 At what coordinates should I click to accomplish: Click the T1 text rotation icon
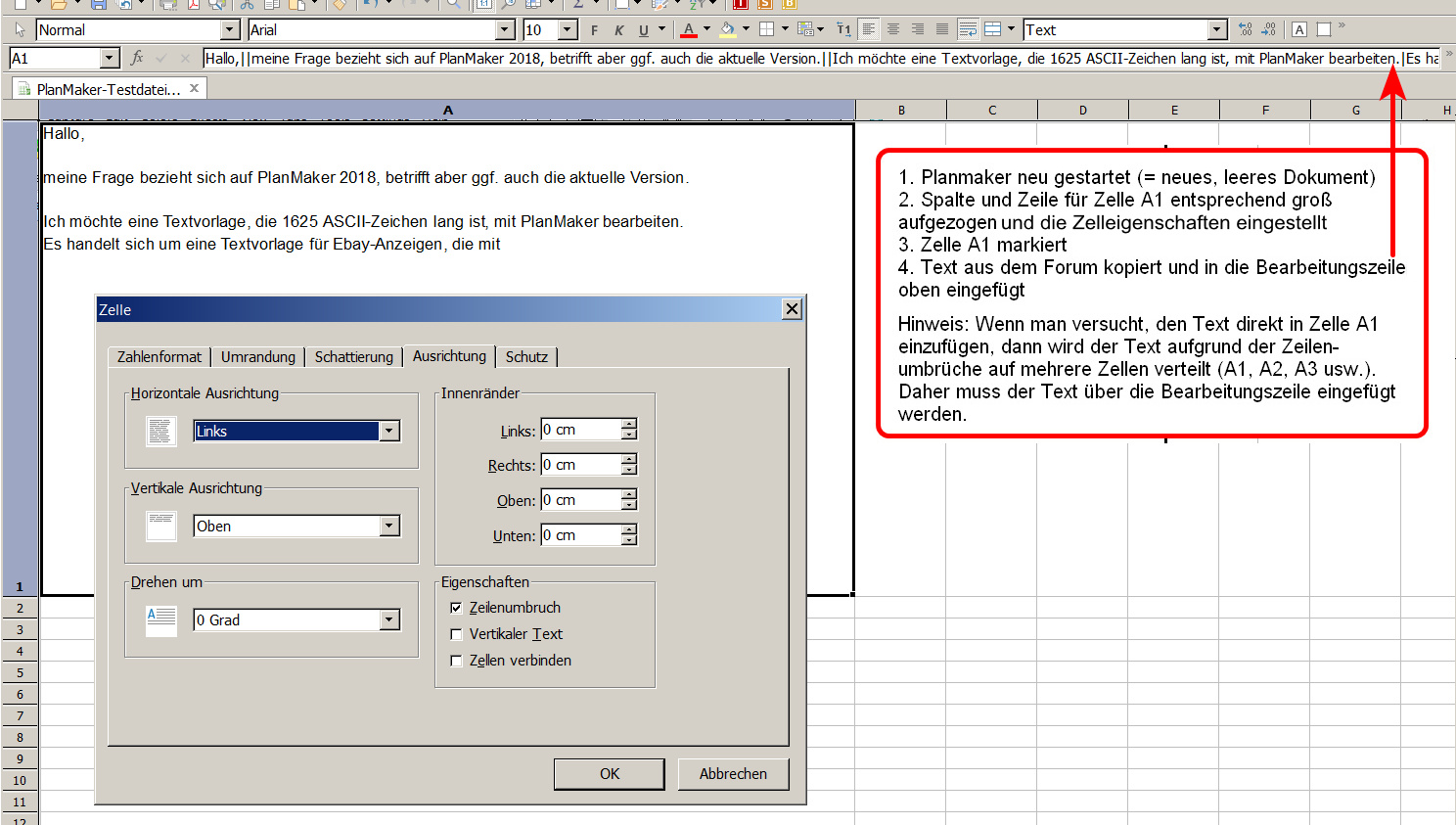tap(843, 30)
